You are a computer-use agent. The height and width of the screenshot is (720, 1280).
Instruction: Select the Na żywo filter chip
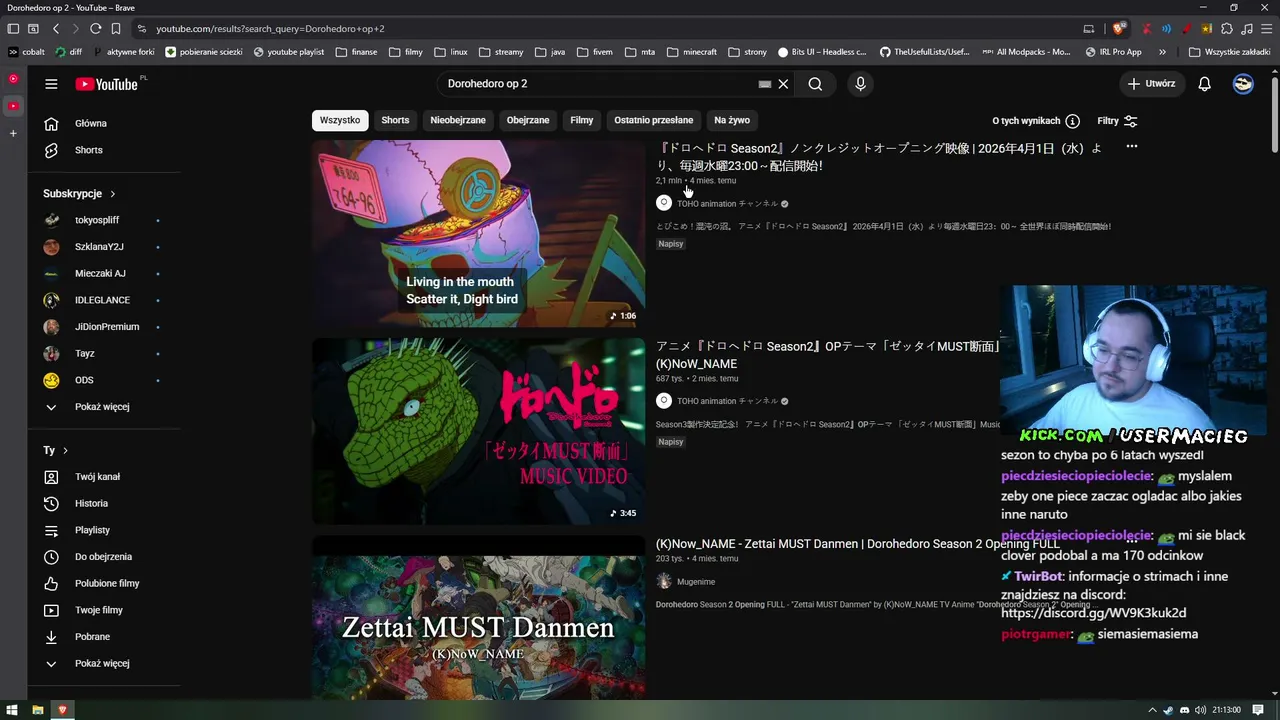pyautogui.click(x=732, y=120)
